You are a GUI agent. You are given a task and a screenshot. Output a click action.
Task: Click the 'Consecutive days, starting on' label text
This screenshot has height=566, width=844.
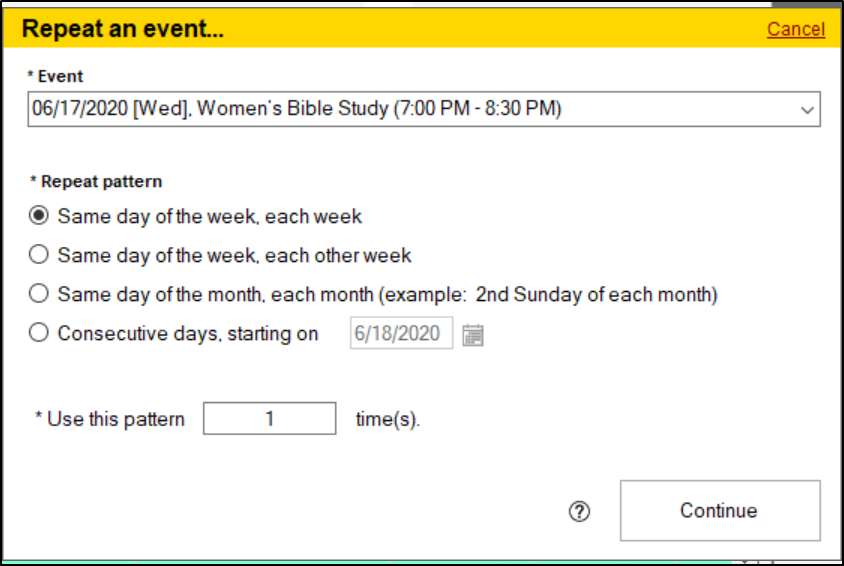point(188,334)
